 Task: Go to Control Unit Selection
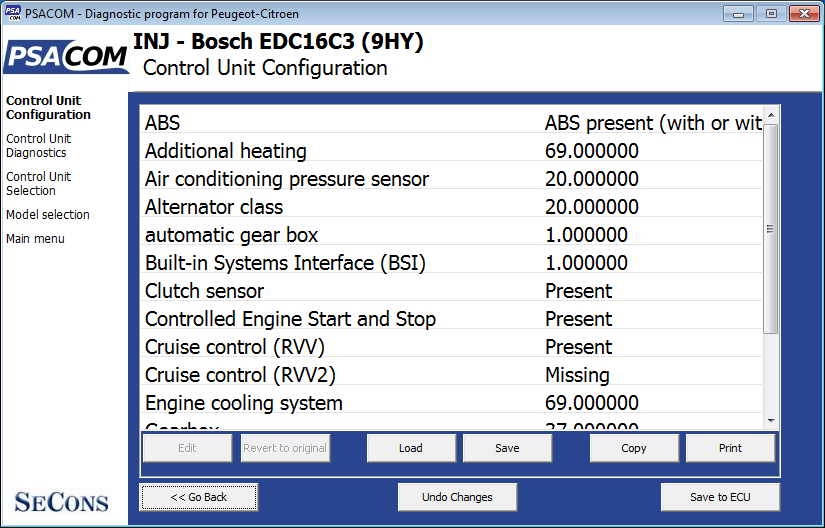tap(38, 184)
